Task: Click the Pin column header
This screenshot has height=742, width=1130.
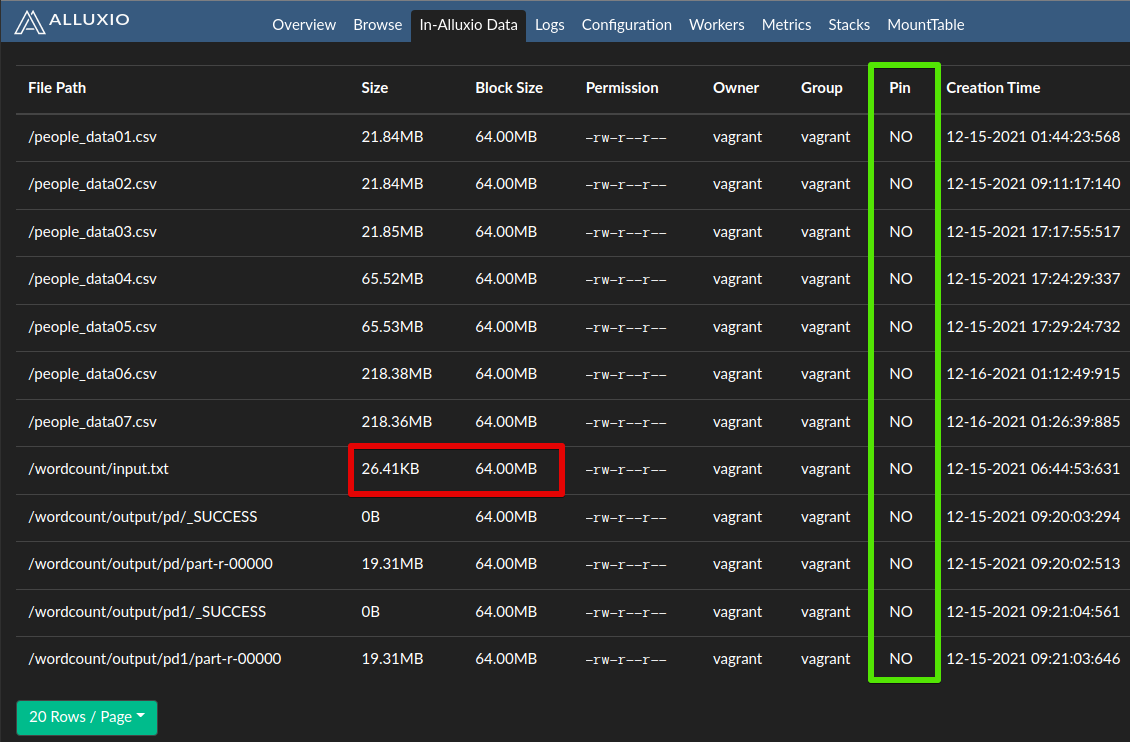Action: pos(899,88)
